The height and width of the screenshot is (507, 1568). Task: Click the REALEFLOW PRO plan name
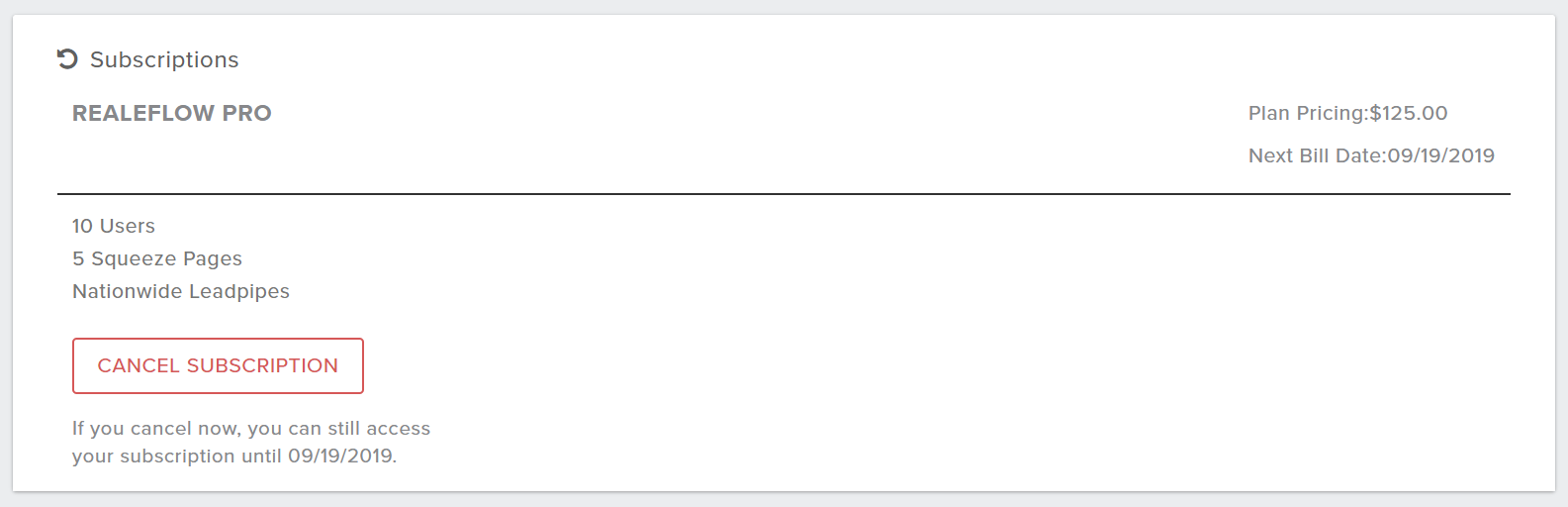172,113
